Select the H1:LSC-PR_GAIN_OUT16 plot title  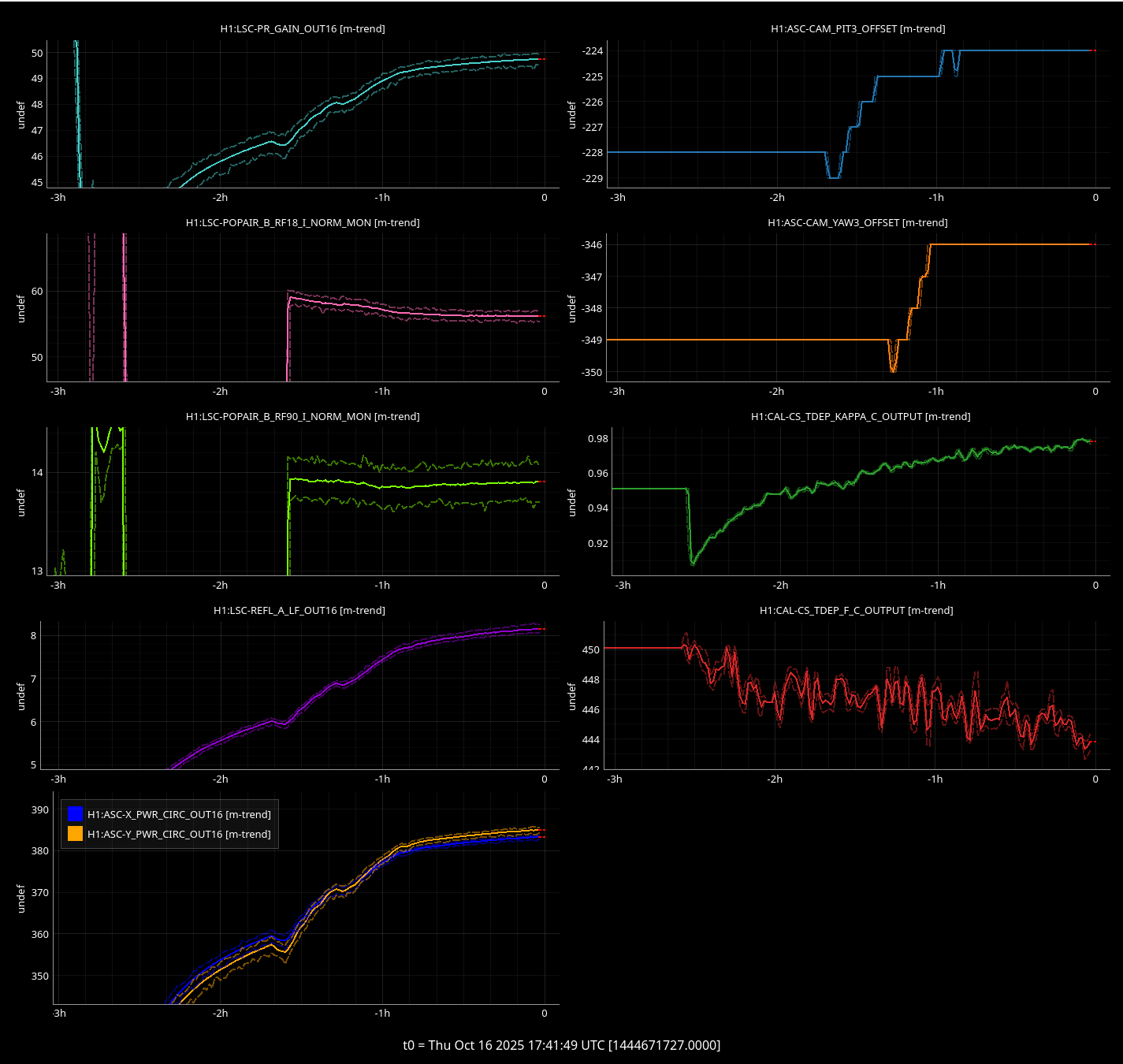click(303, 28)
